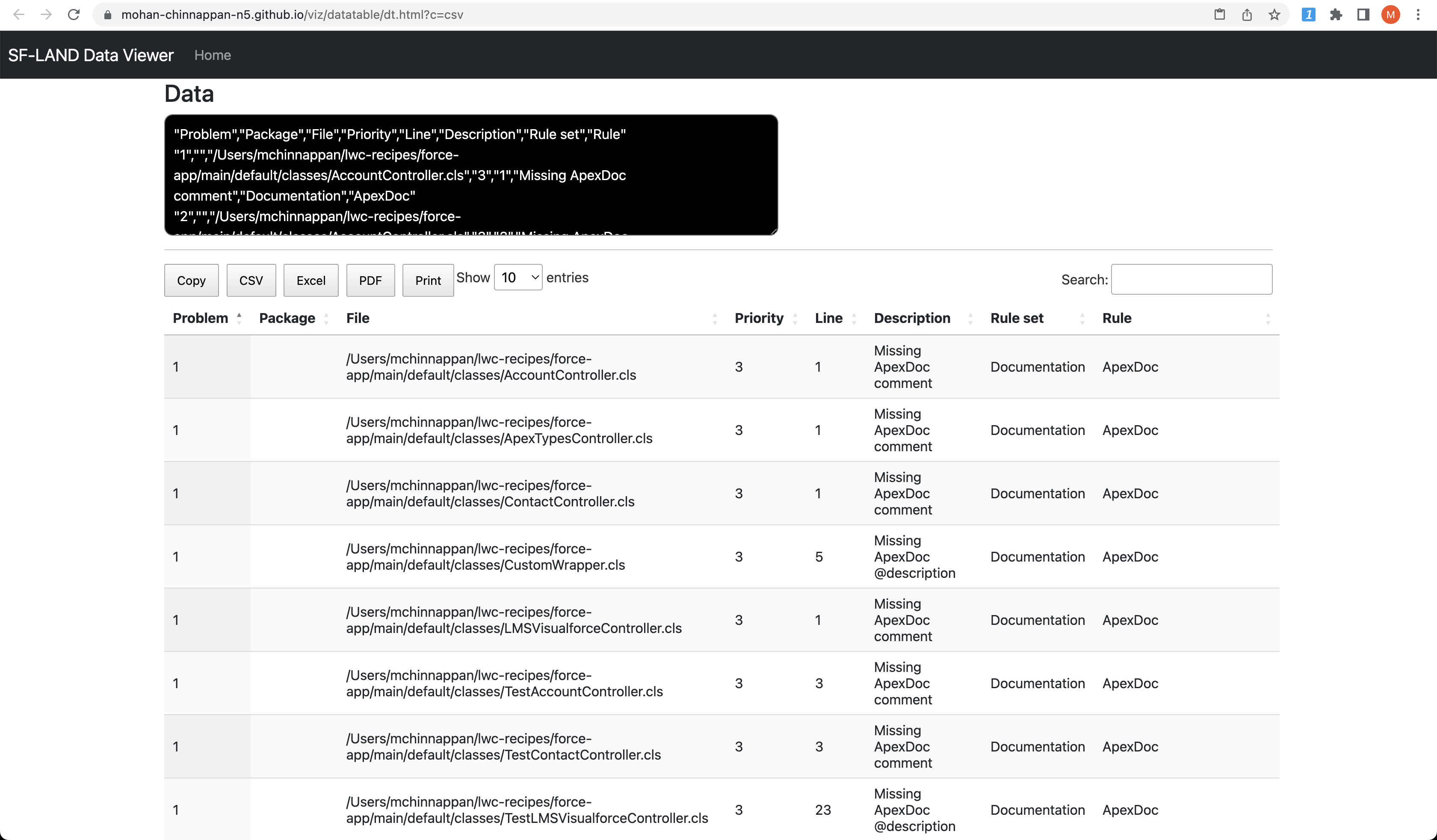1437x840 pixels.
Task: Open the Extensions puzzle menu
Action: pyautogui.click(x=1336, y=15)
